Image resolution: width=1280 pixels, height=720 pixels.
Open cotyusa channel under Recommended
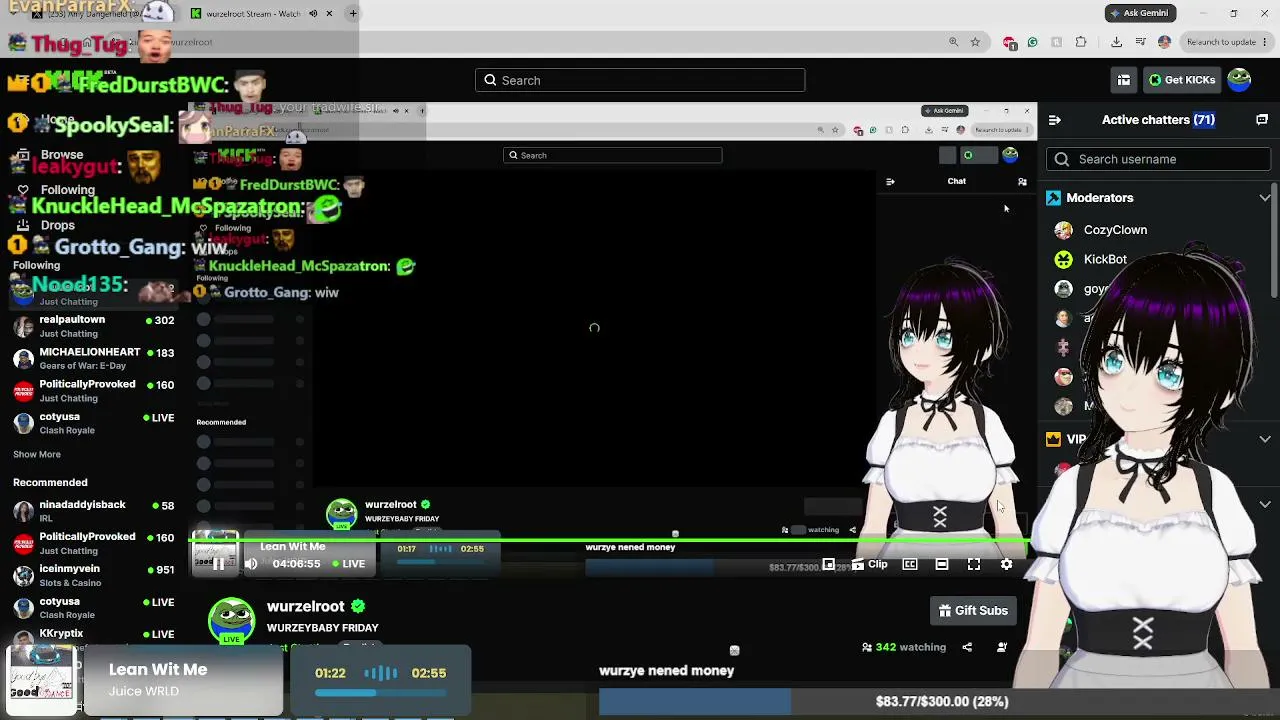click(x=94, y=608)
